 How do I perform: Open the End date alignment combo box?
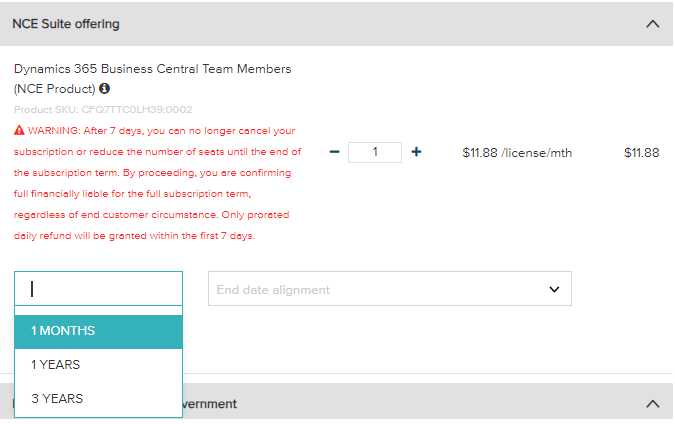coord(380,290)
